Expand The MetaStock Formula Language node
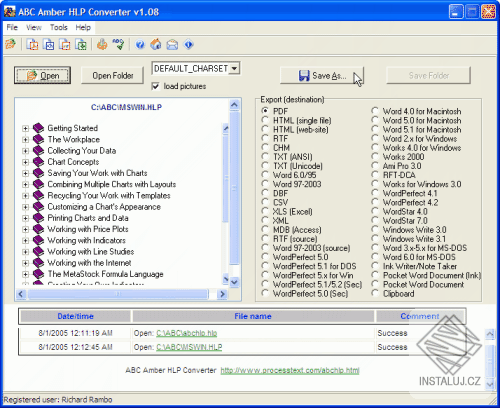 click(25, 274)
